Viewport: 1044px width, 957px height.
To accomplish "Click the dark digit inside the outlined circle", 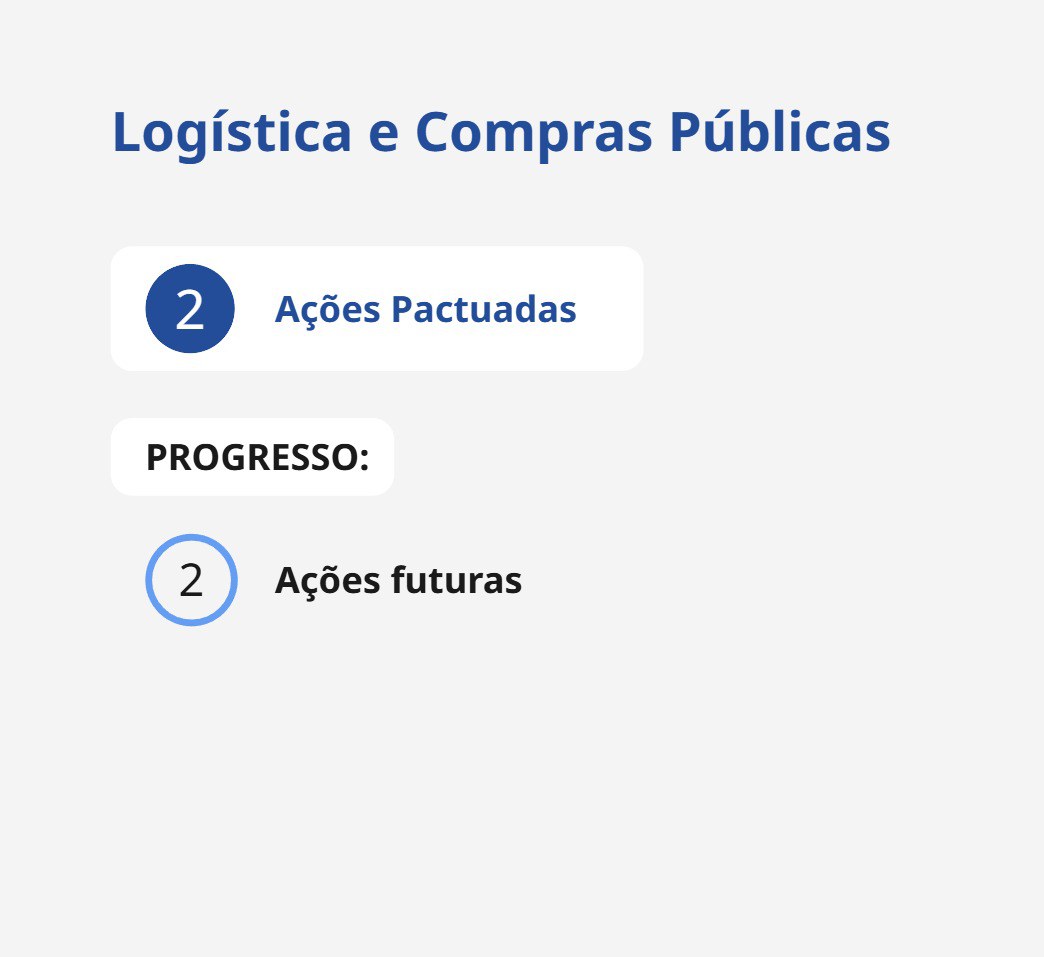I will (191, 581).
